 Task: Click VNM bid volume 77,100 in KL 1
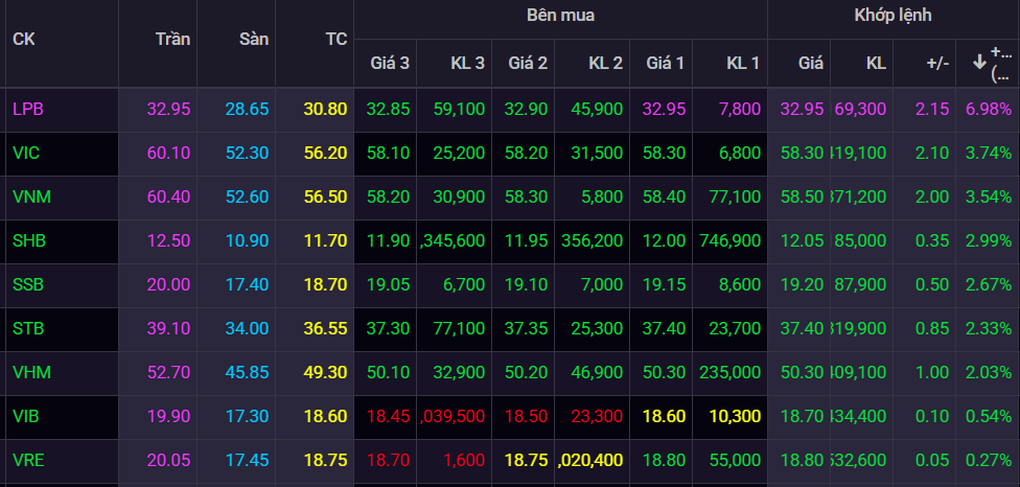click(735, 197)
